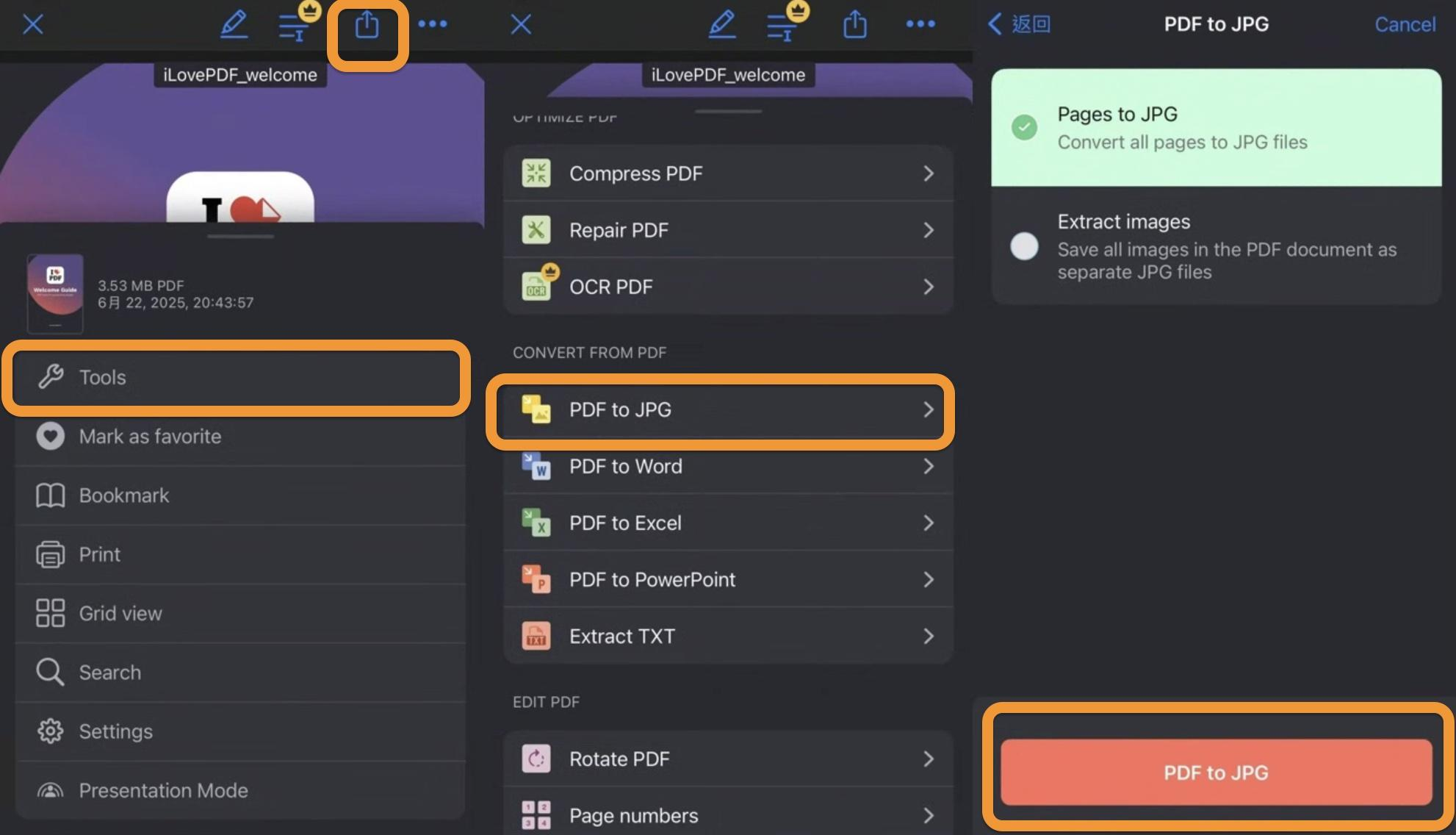The height and width of the screenshot is (835, 1456).
Task: Tap the pencil annotate icon in left panel
Action: tap(234, 24)
